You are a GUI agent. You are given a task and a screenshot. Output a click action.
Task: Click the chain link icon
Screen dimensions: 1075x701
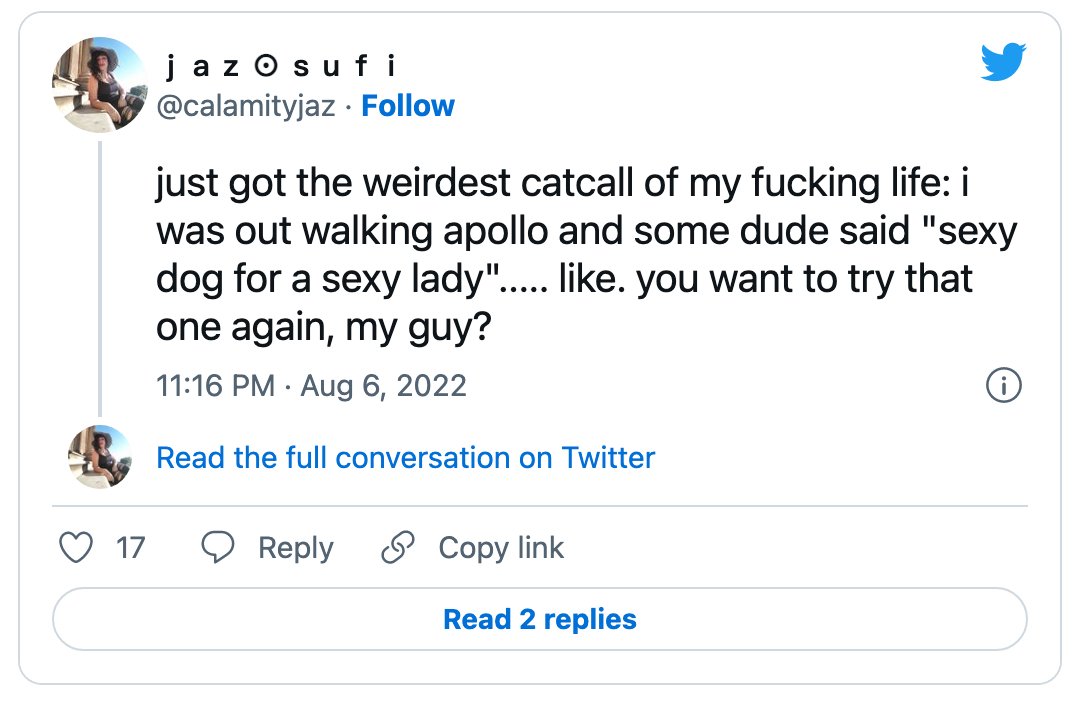pos(398,547)
